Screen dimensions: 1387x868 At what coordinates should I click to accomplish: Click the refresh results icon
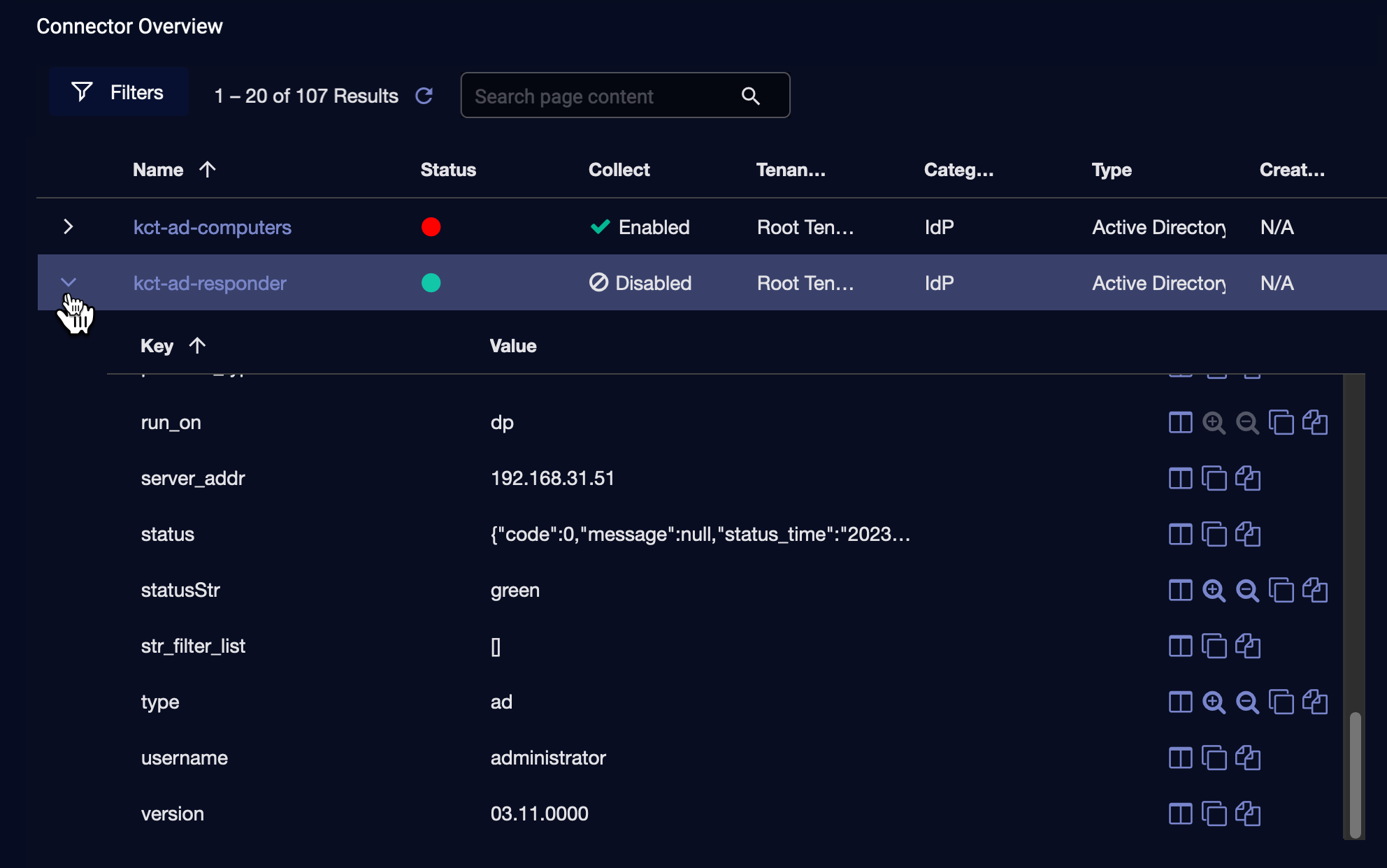(x=424, y=96)
